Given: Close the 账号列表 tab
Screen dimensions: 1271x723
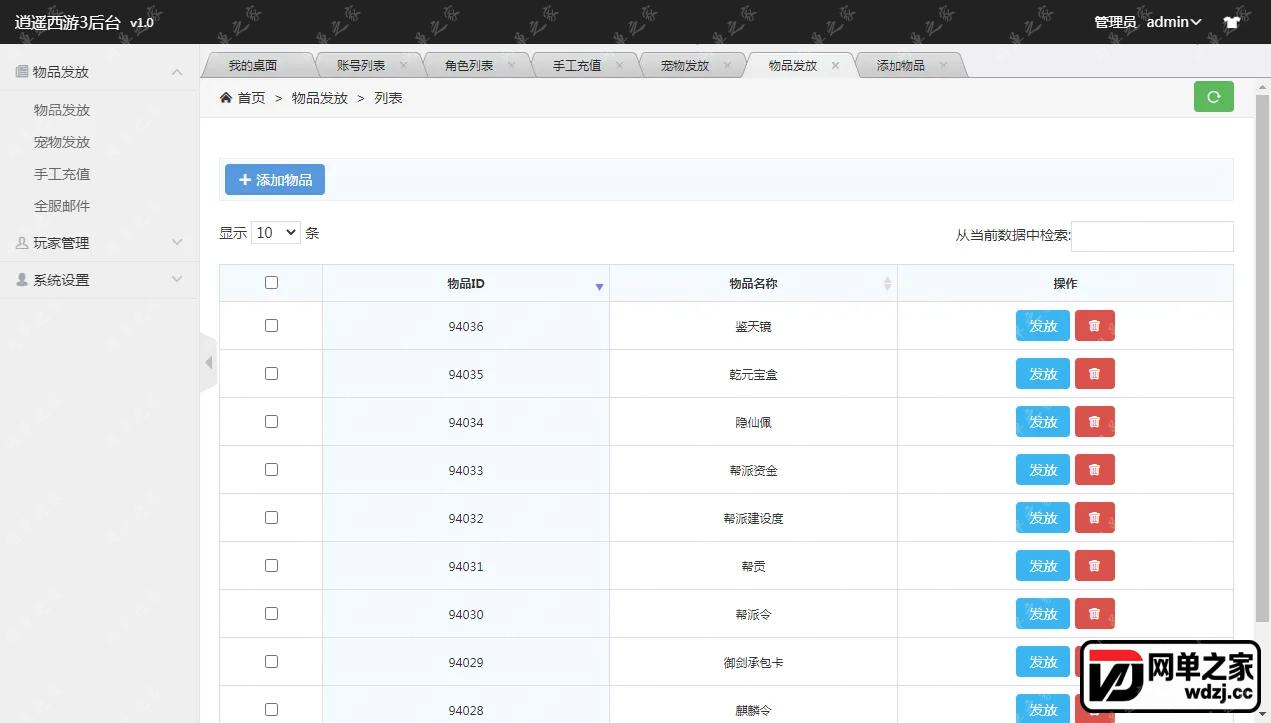Looking at the screenshot, I should (403, 65).
